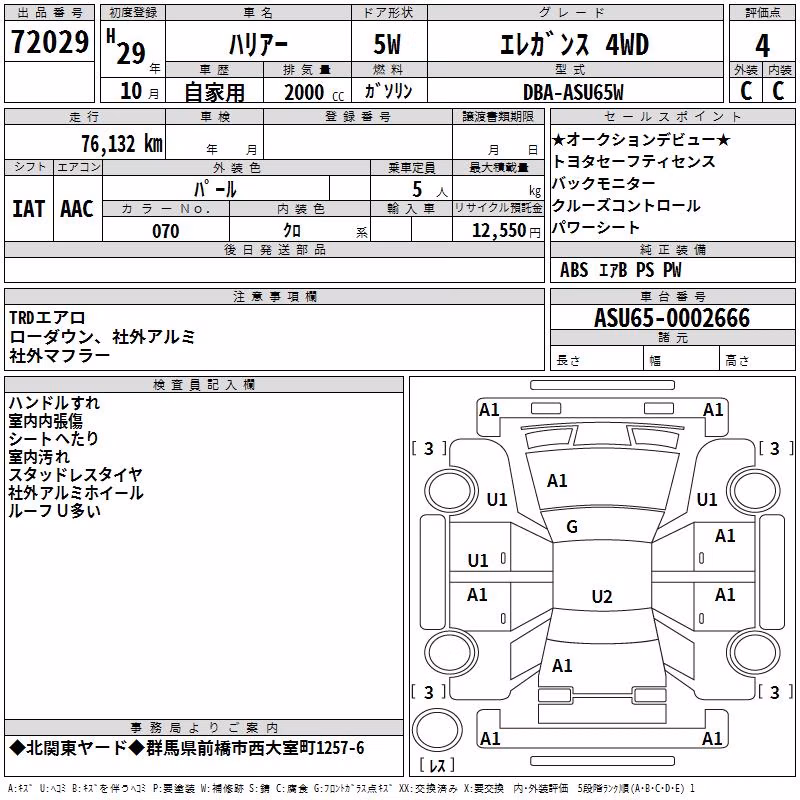Click the shift type IAT
Screen dimensions: 800x800
click(28, 209)
